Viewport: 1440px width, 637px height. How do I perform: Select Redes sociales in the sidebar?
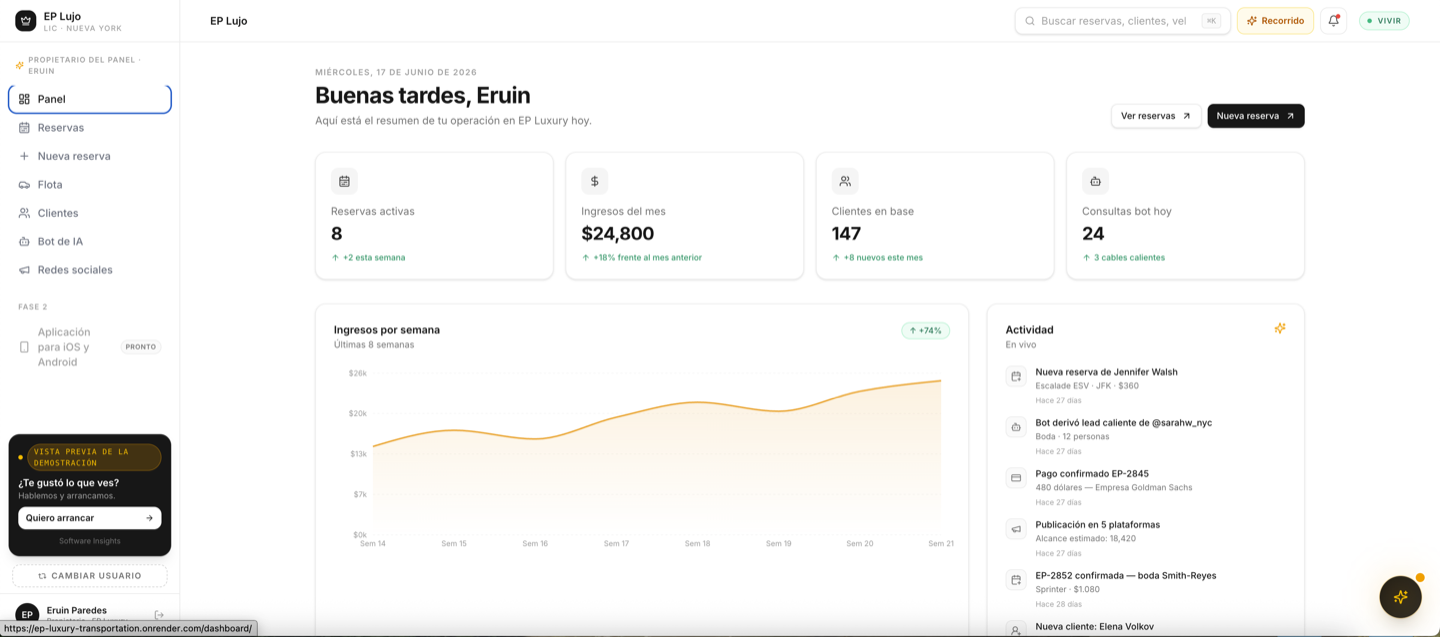(90, 270)
